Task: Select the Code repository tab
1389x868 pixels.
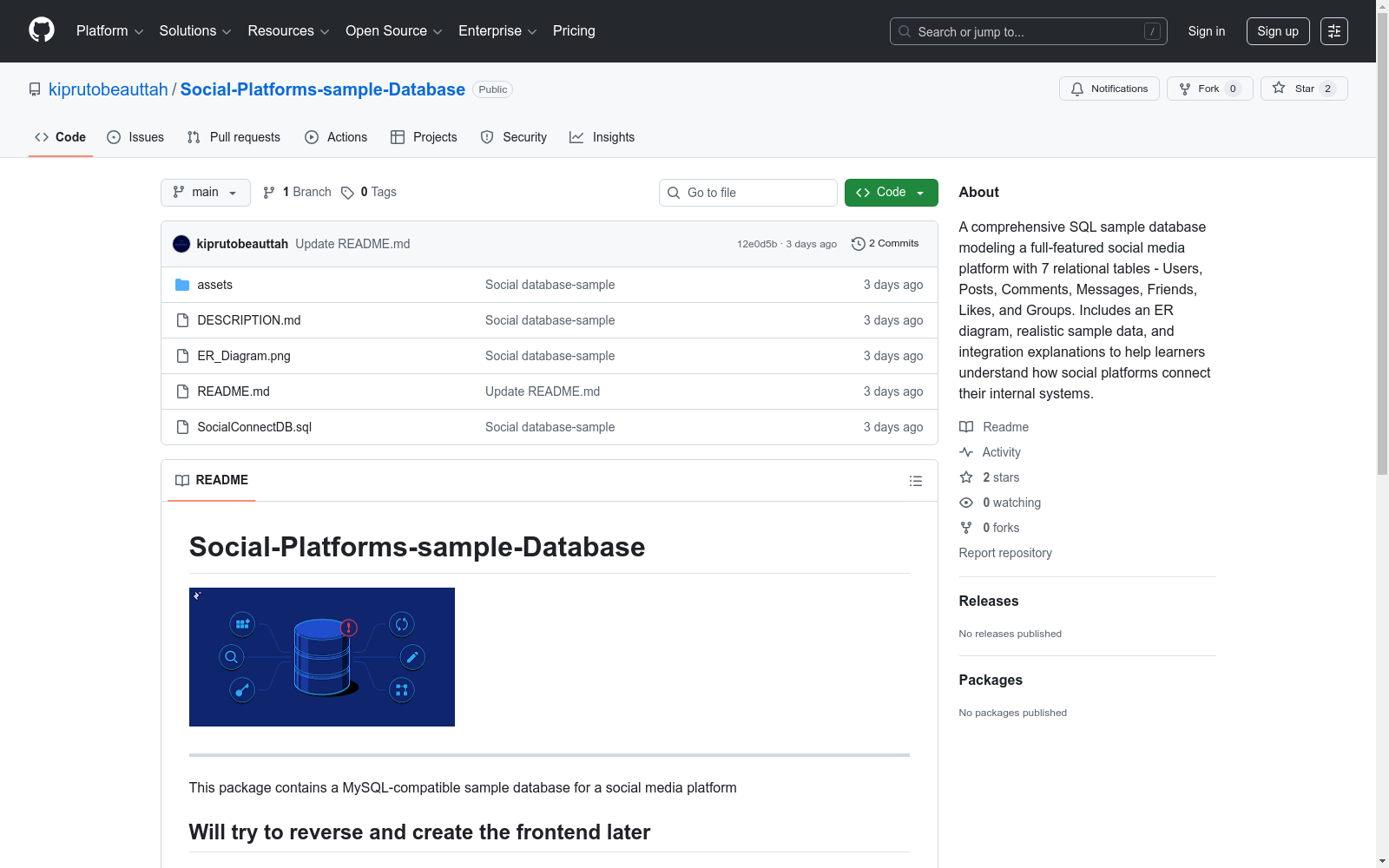Action: coord(61,137)
